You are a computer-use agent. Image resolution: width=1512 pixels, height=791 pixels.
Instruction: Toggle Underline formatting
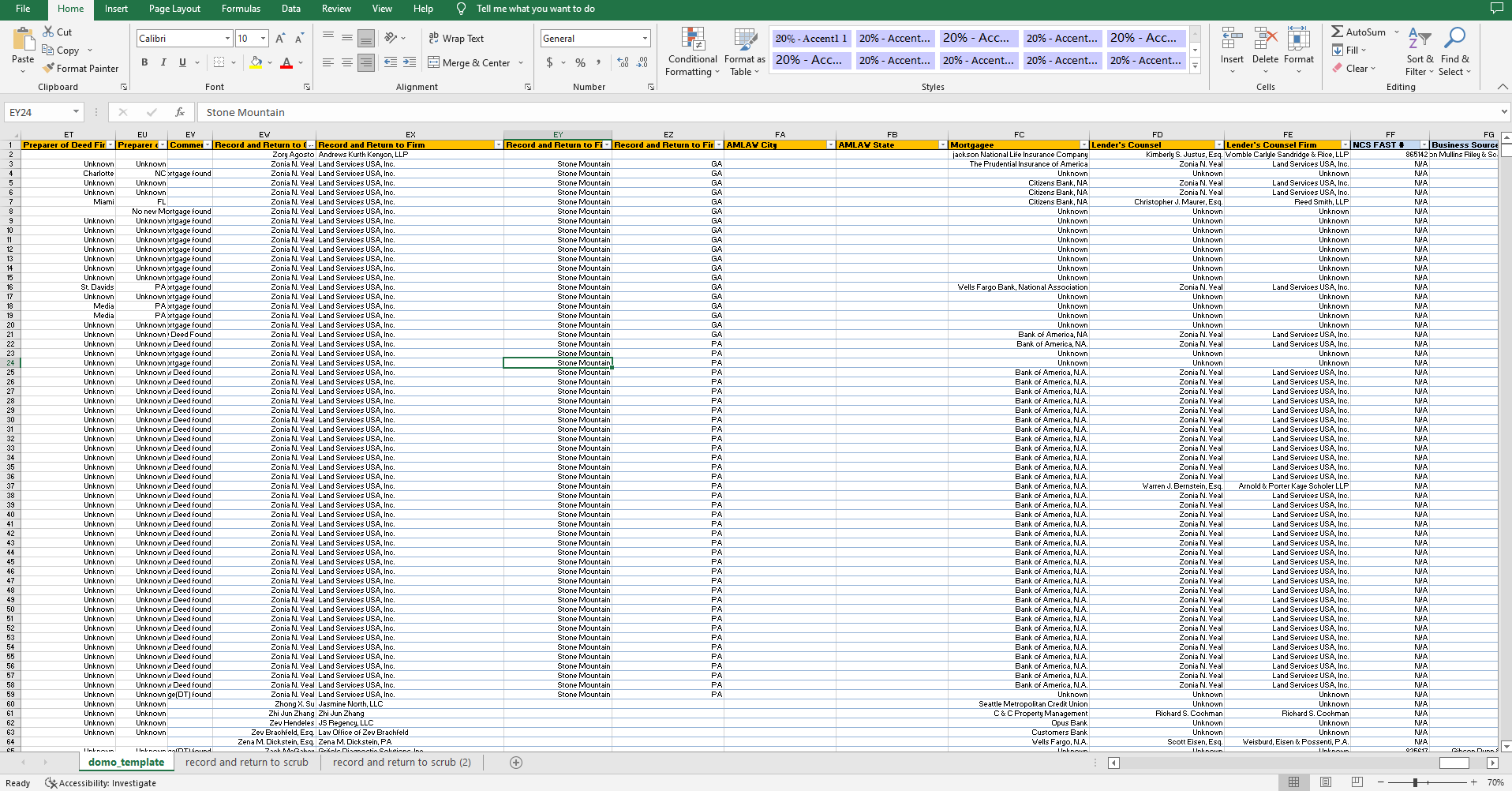pyautogui.click(x=182, y=62)
